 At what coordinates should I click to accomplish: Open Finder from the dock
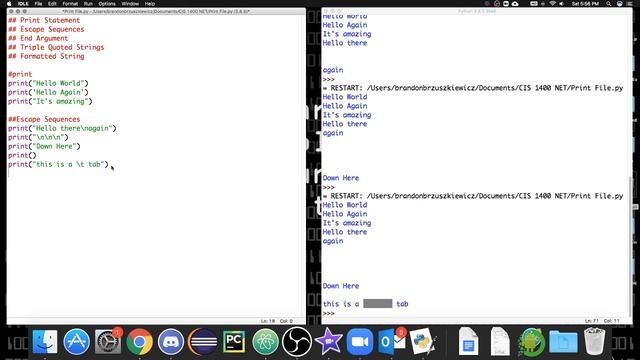(44, 341)
